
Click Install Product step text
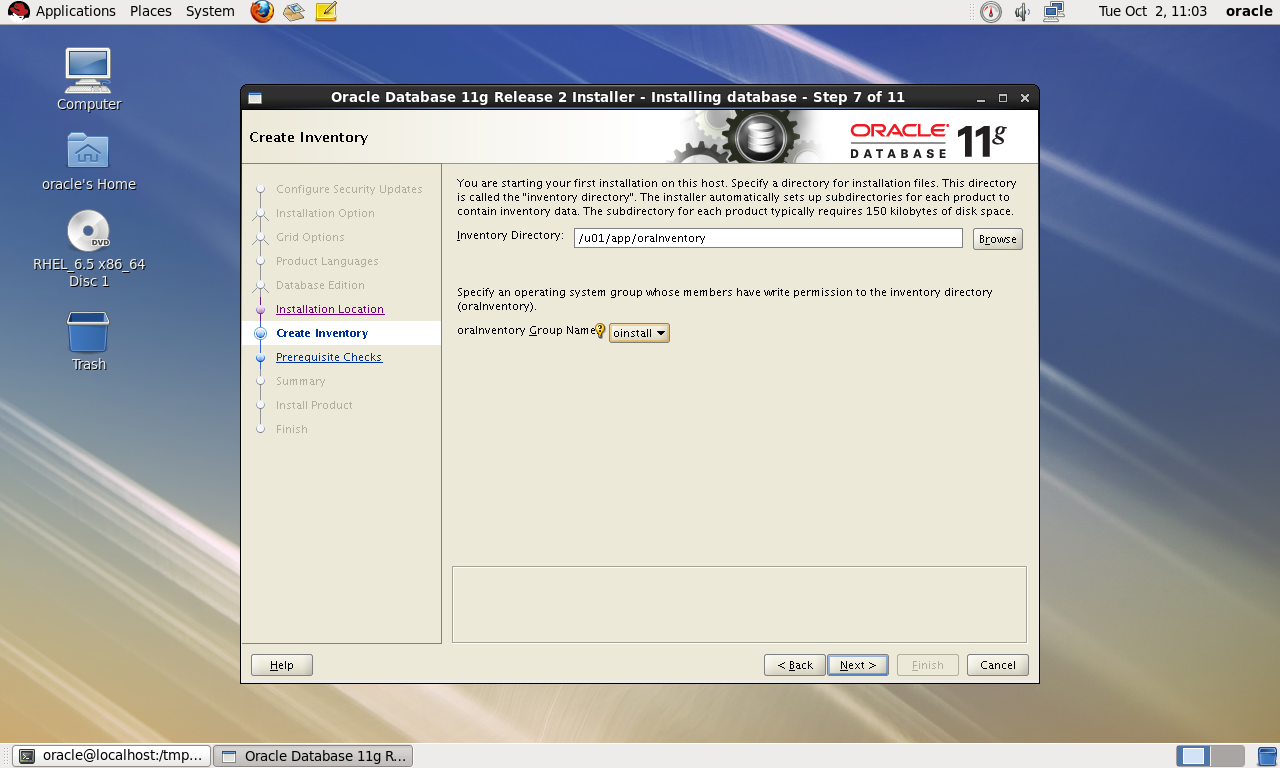[314, 405]
